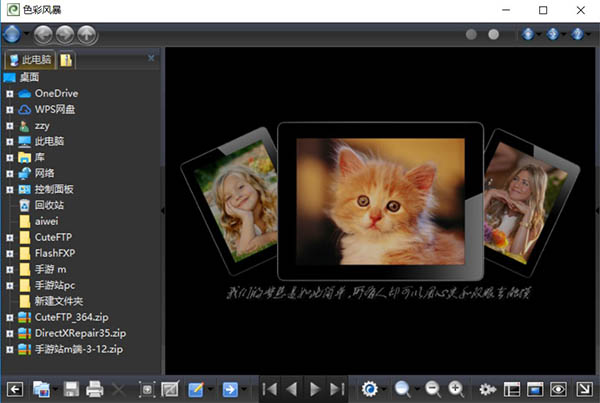Close the folder panel with the X
This screenshot has height=403, width=600.
tap(151, 58)
